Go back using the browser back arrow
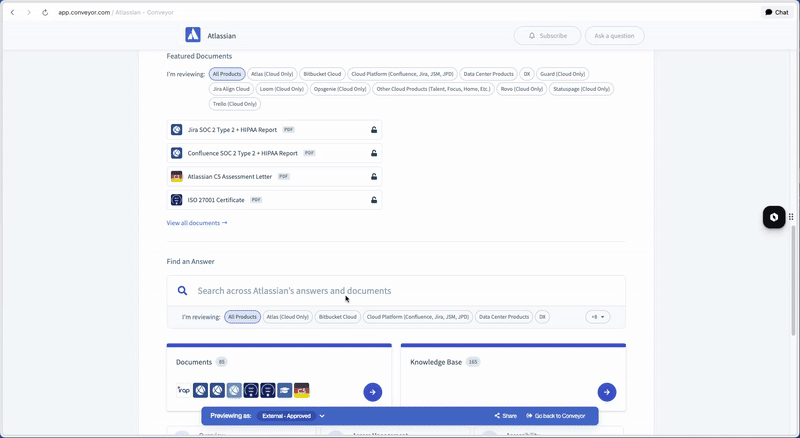This screenshot has width=800, height=438. 13,12
